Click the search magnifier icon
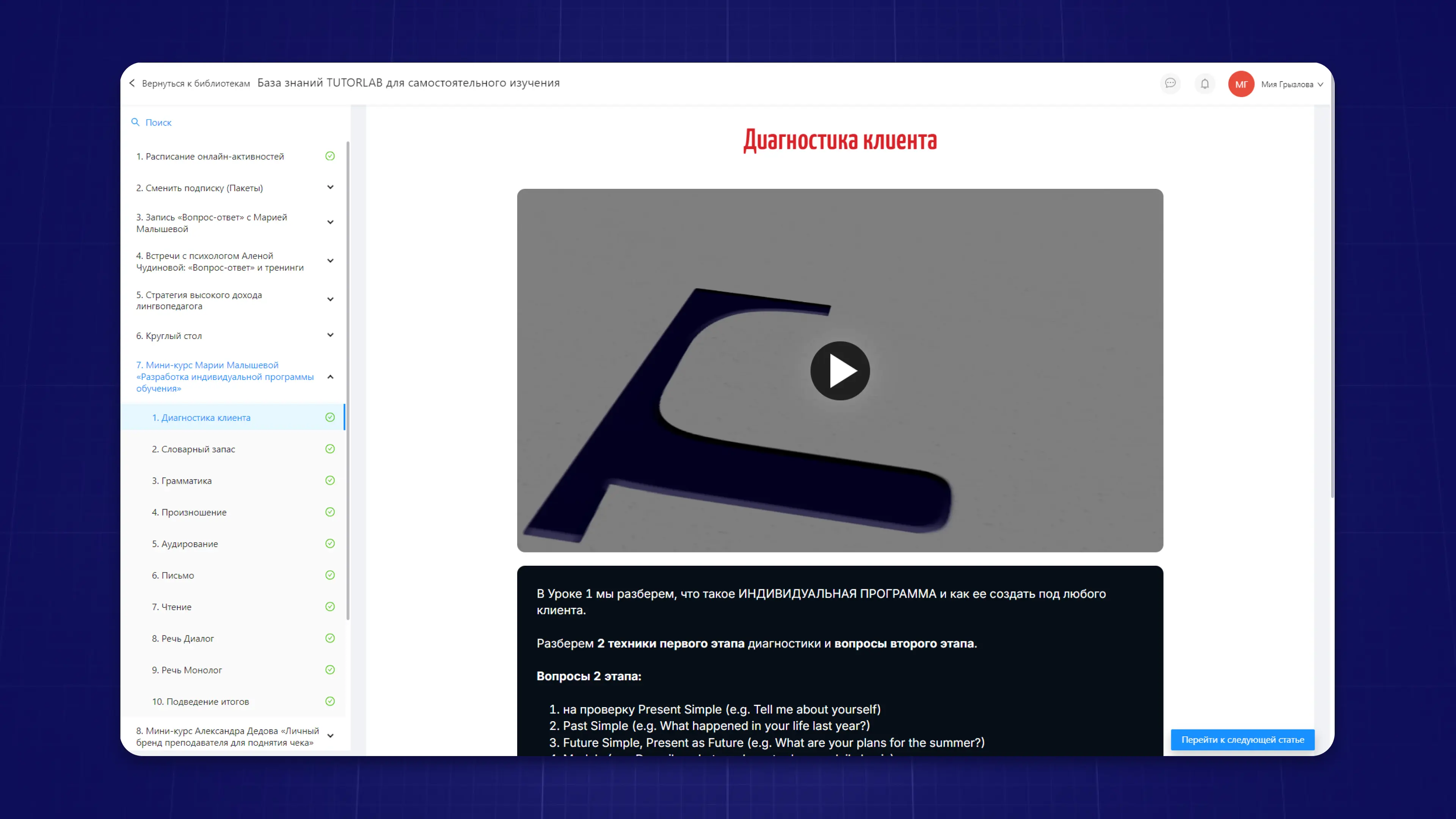Viewport: 1456px width, 819px height. (x=135, y=122)
